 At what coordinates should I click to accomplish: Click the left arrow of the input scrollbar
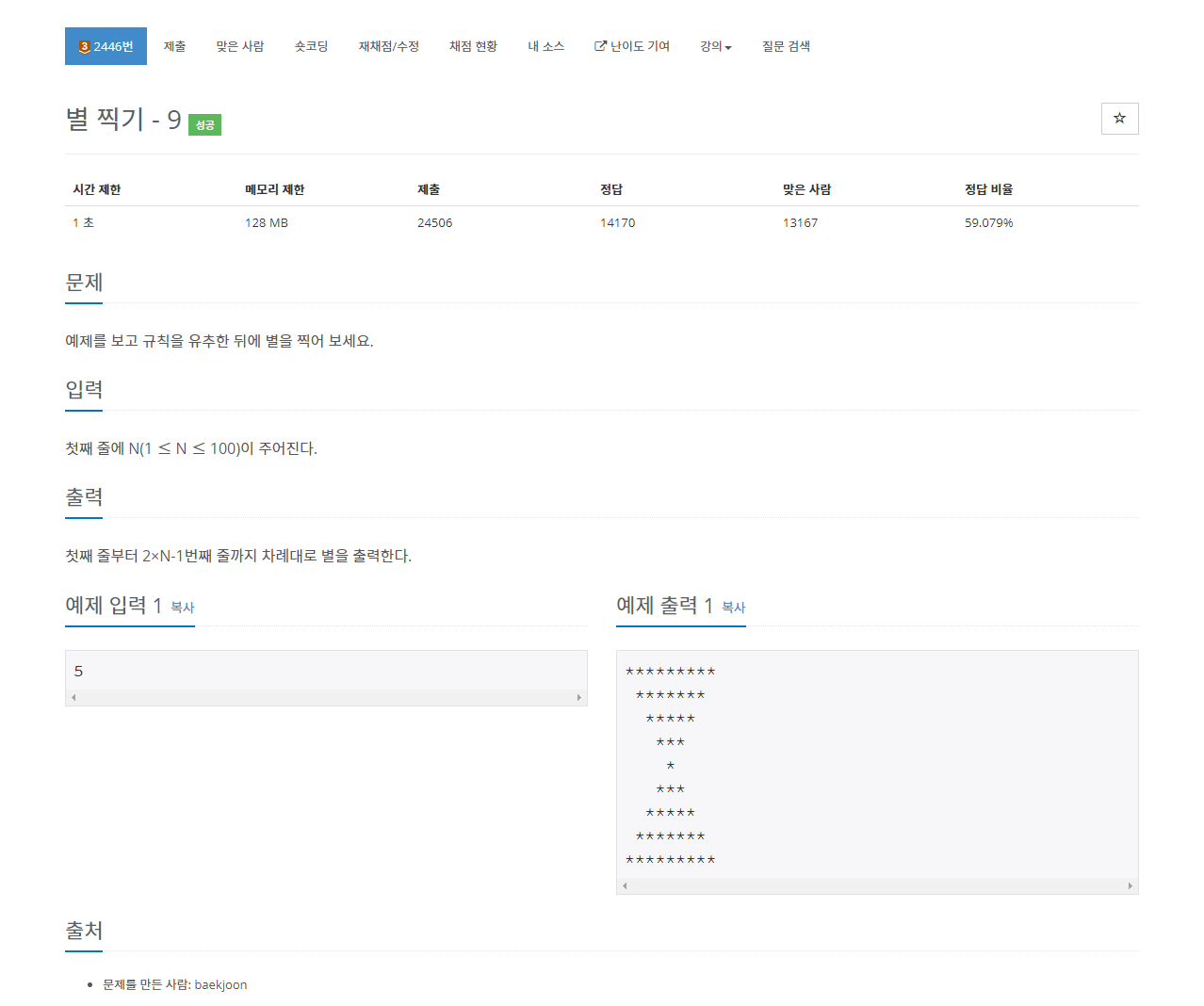pos(73,696)
